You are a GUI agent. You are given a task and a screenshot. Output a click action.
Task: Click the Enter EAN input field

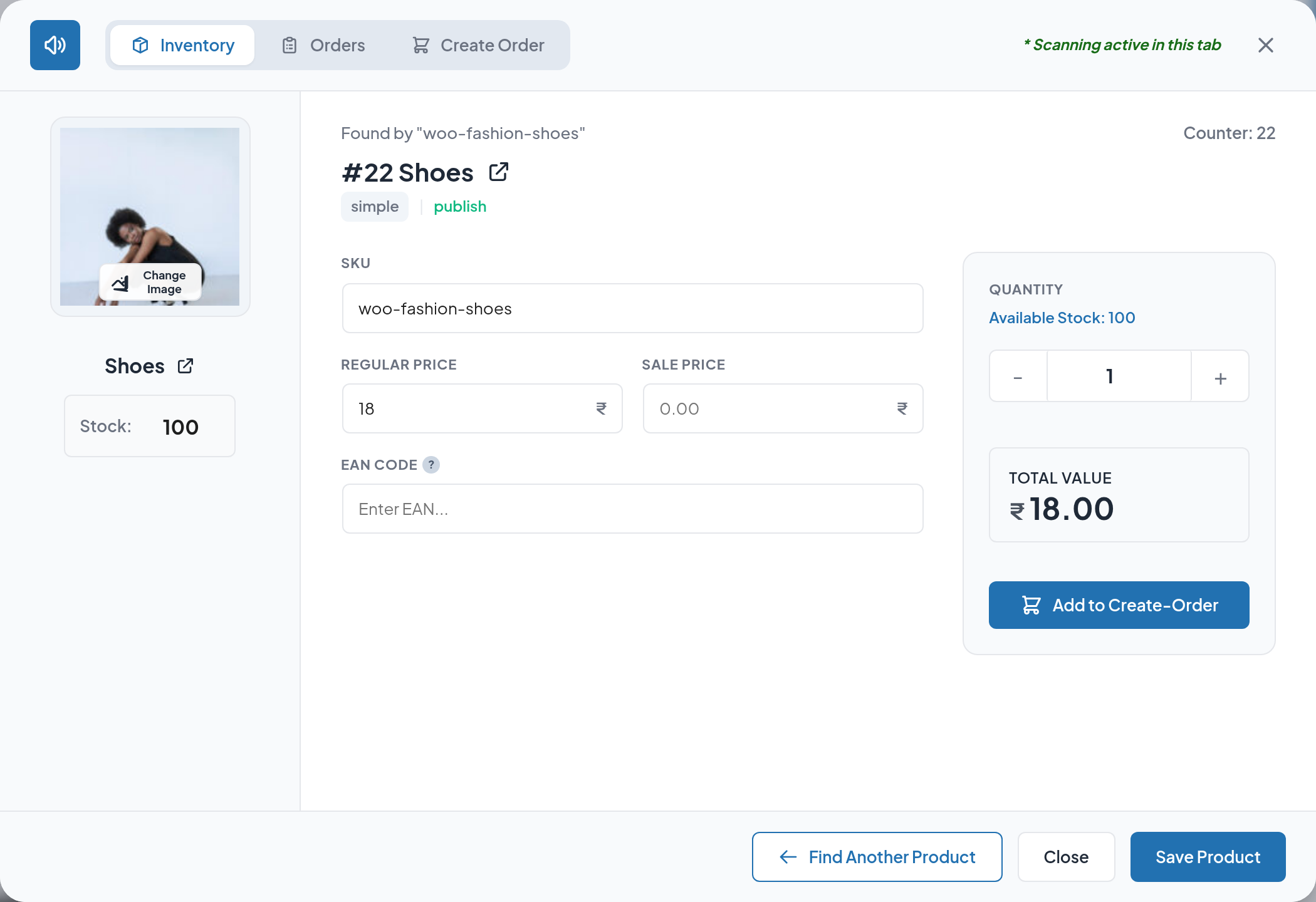click(x=632, y=509)
